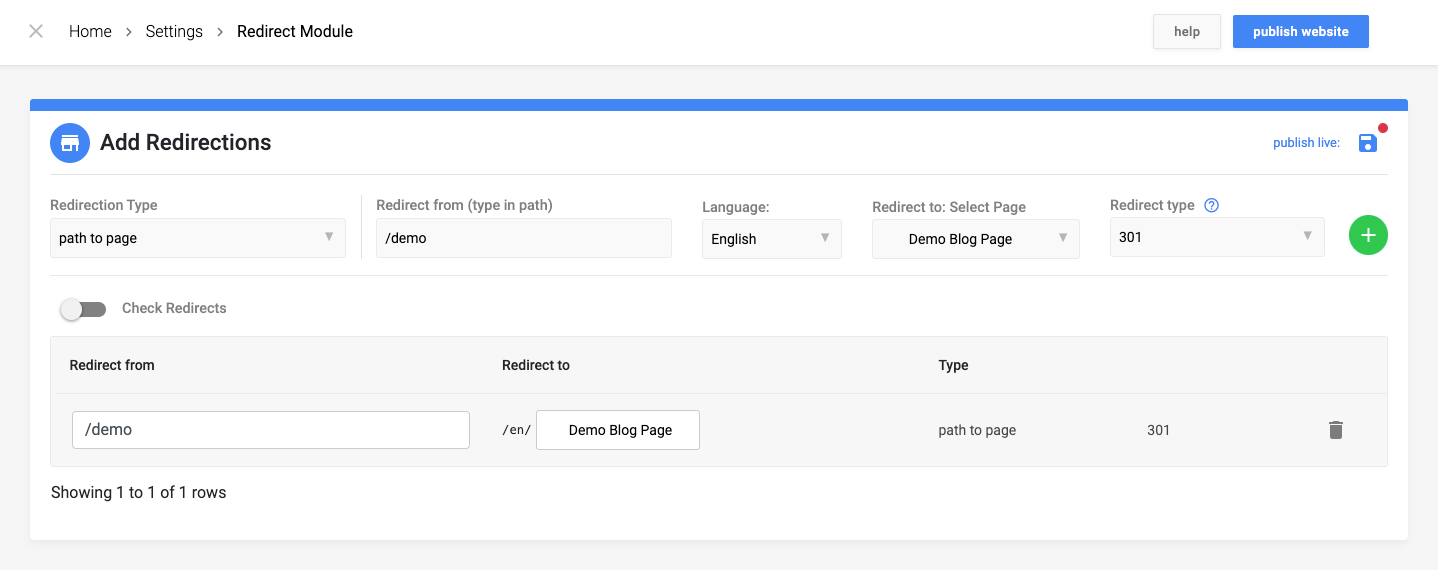Click the Redirect Module breadcrumb item
Image resolution: width=1438 pixels, height=570 pixels.
pyautogui.click(x=295, y=31)
